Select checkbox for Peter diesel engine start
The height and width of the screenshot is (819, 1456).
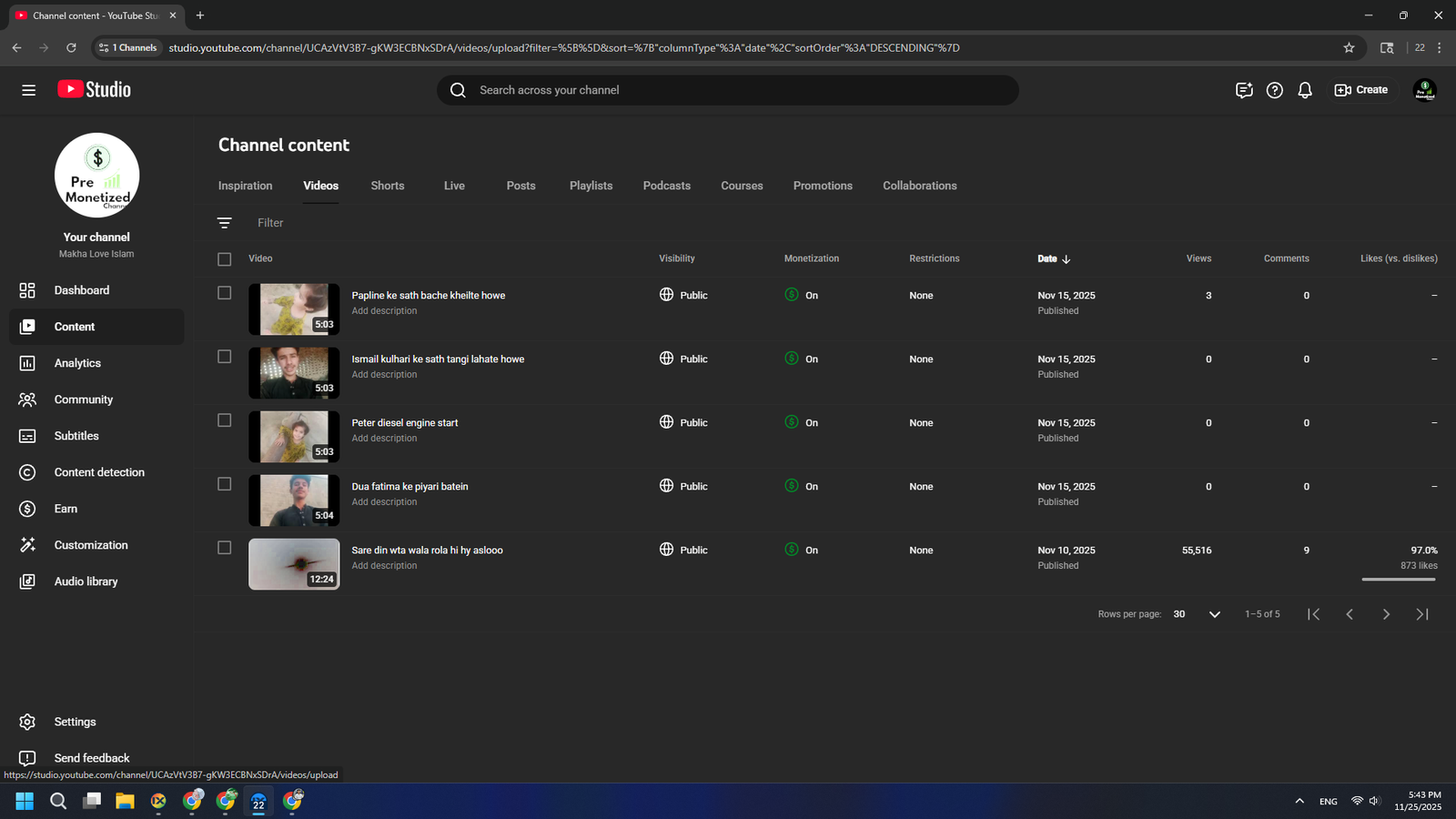225,420
